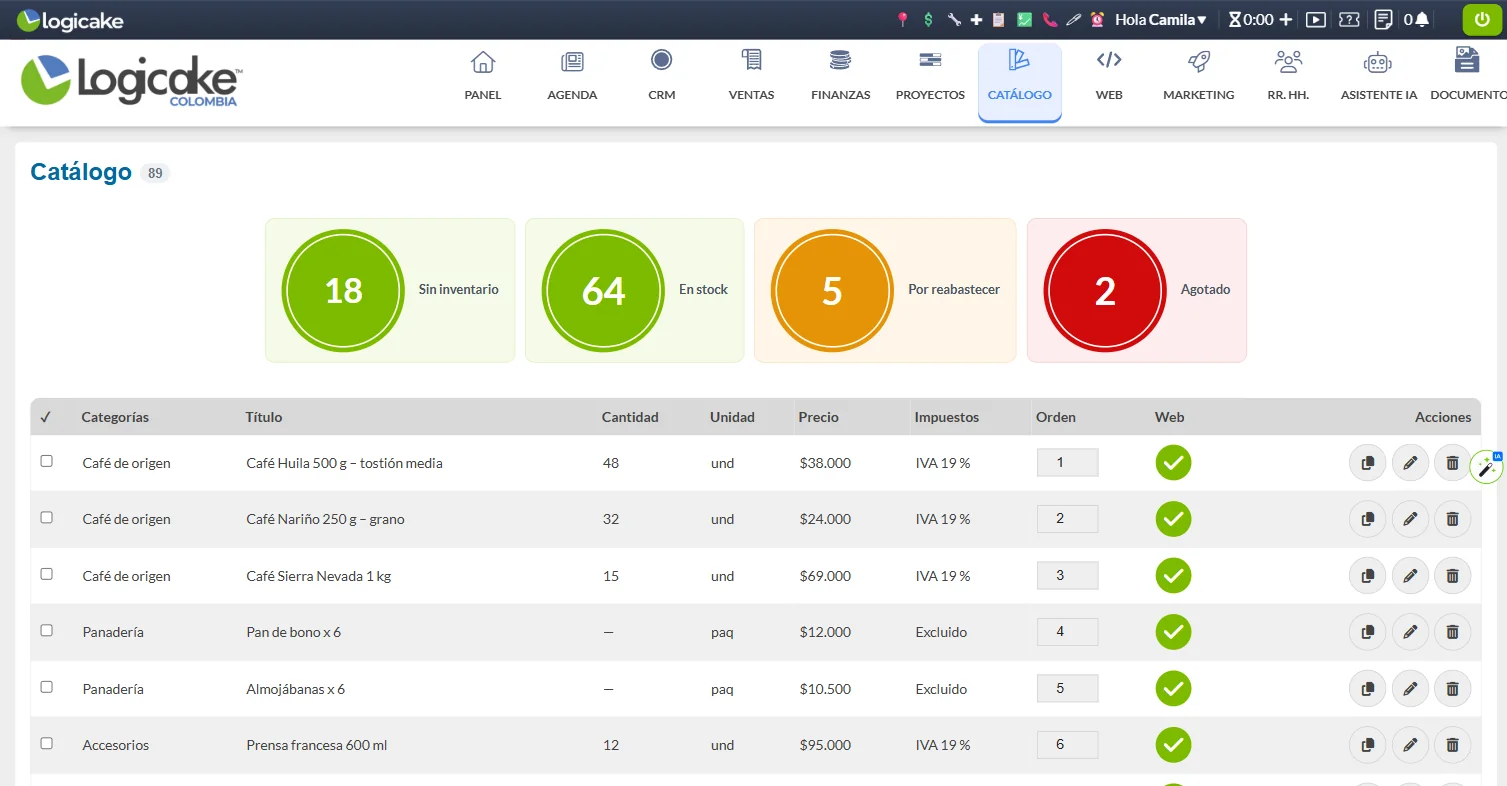This screenshot has height=786, width=1507.
Task: Toggle web visibility for Café Huila 500 g
Action: pyautogui.click(x=1173, y=463)
